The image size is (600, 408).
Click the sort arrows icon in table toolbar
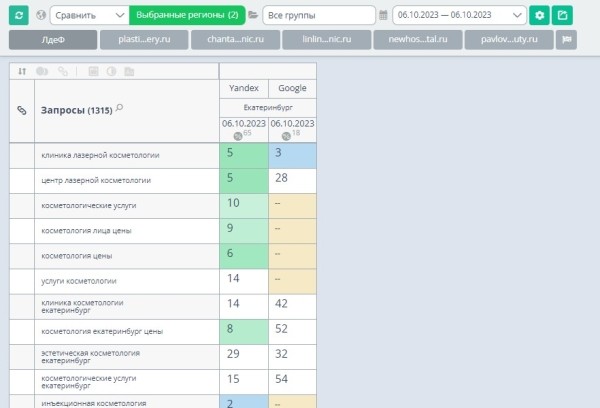pyautogui.click(x=23, y=72)
